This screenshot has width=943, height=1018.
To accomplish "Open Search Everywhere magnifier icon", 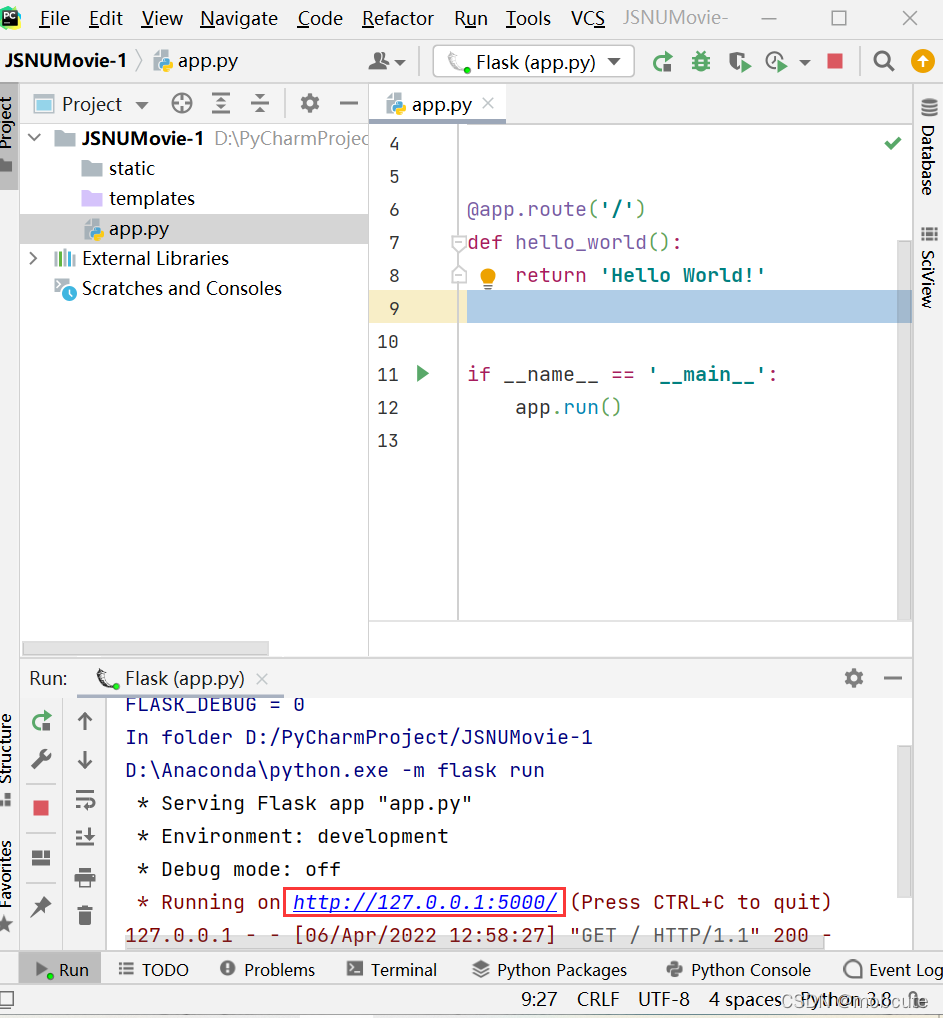I will pyautogui.click(x=883, y=61).
